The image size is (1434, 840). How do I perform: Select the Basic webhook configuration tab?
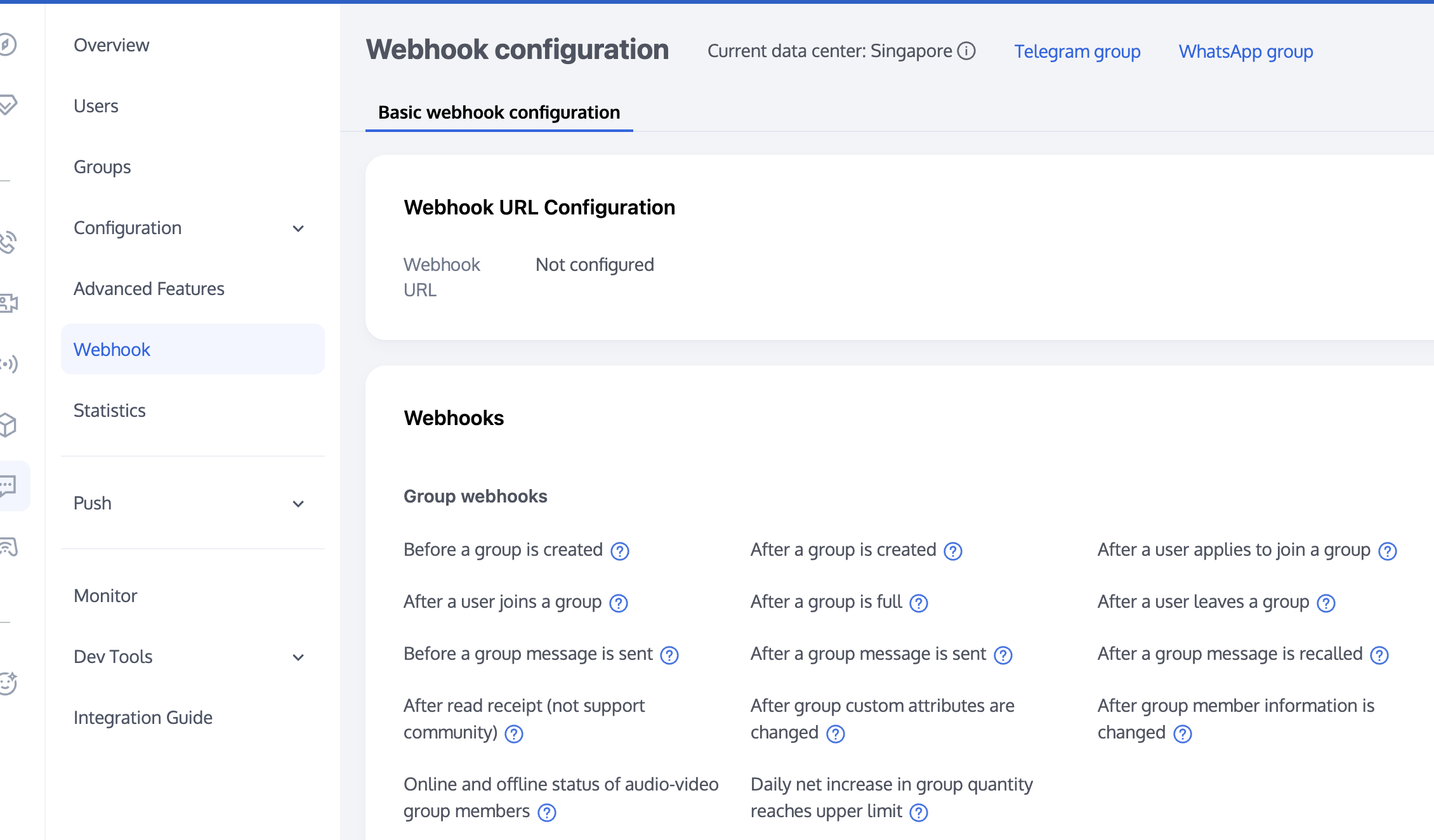point(499,112)
